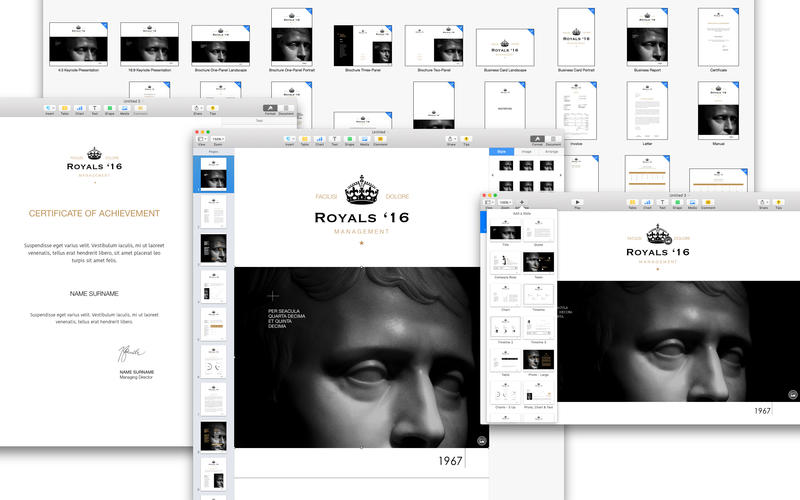The height and width of the screenshot is (500, 800).
Task: Toggle Format inspector in left certificate window
Action: [270, 108]
